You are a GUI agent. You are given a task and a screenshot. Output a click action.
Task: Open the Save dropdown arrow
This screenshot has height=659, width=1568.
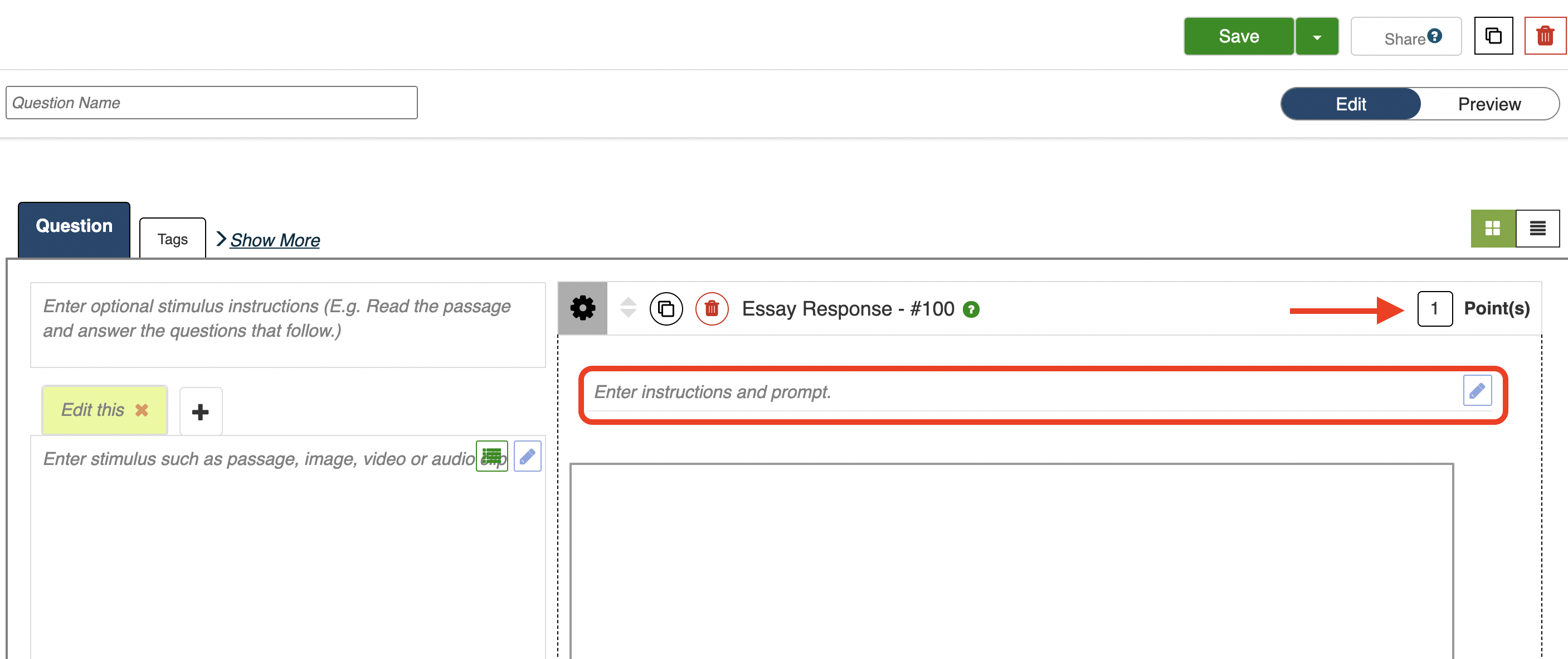[1317, 37]
